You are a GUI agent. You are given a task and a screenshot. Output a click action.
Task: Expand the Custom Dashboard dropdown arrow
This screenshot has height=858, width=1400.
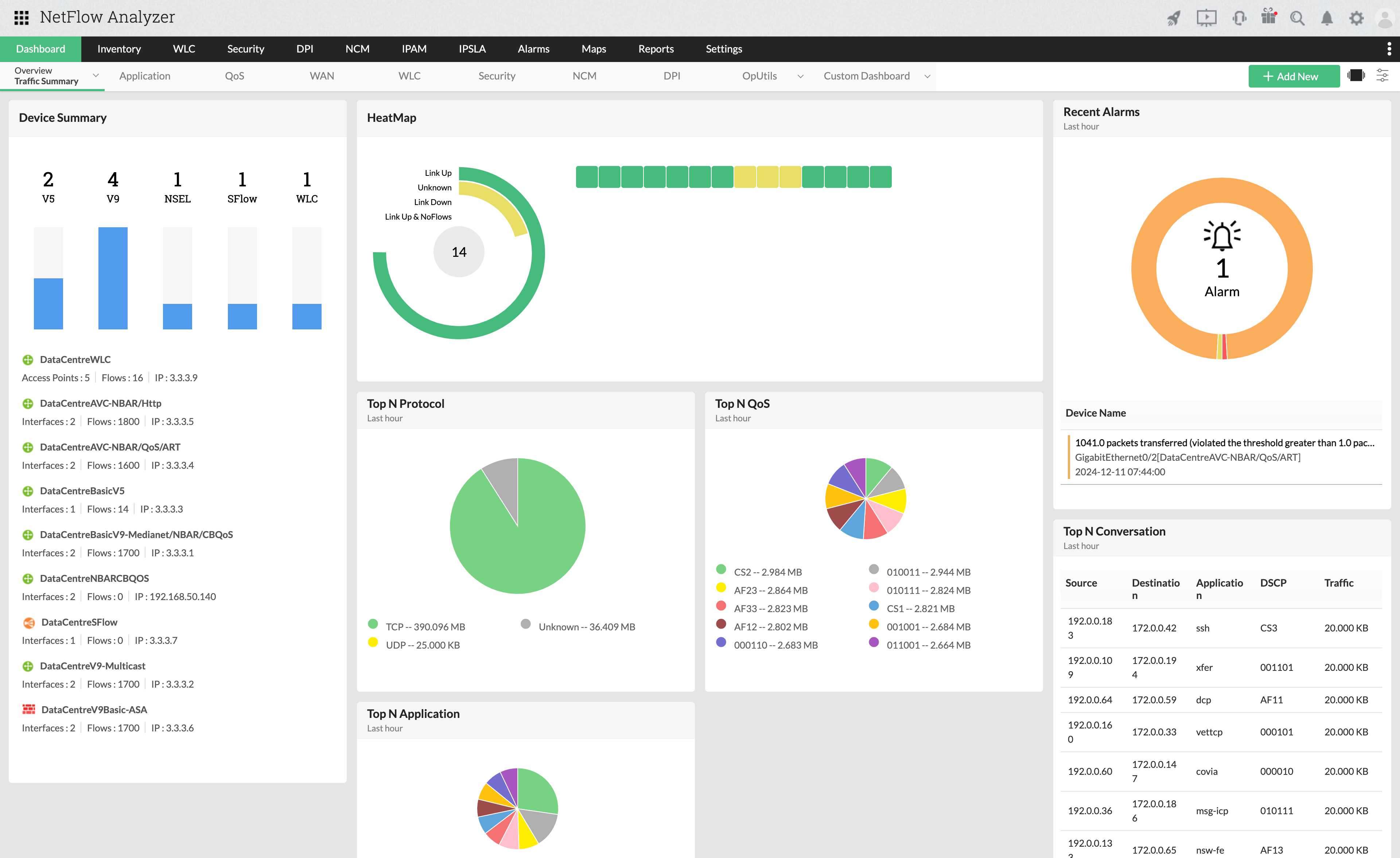(927, 76)
